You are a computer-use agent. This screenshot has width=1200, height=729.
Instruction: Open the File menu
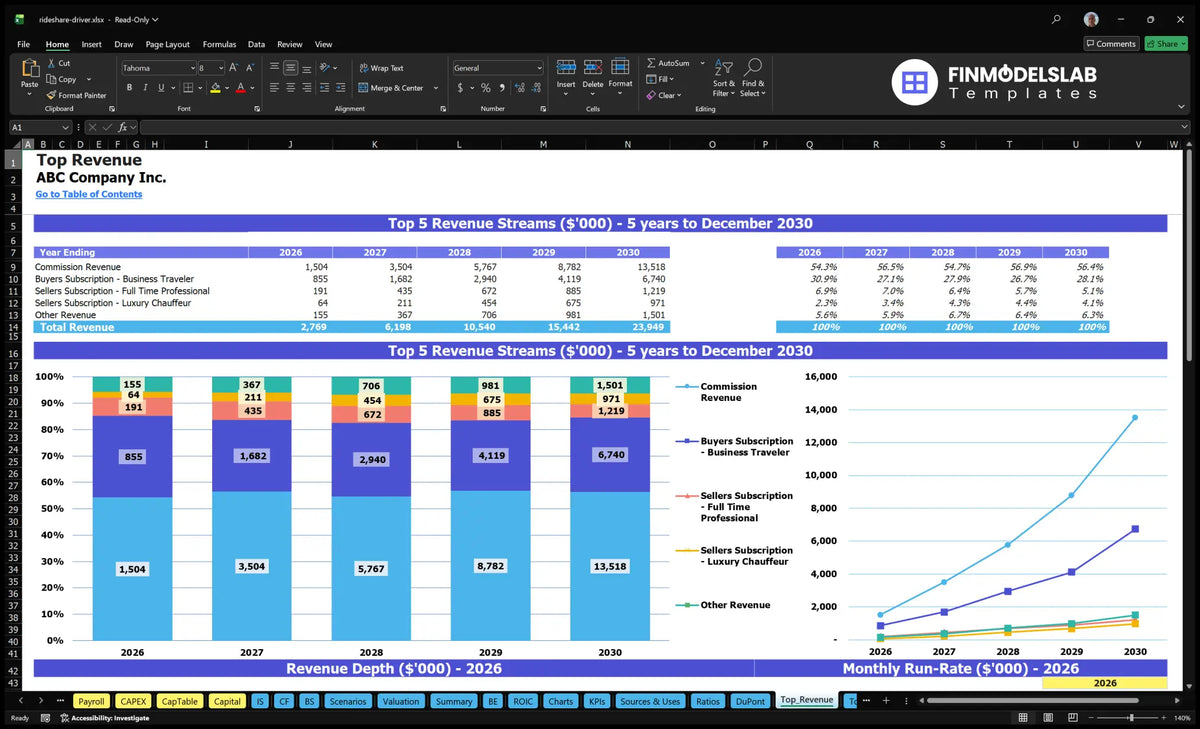coord(24,44)
